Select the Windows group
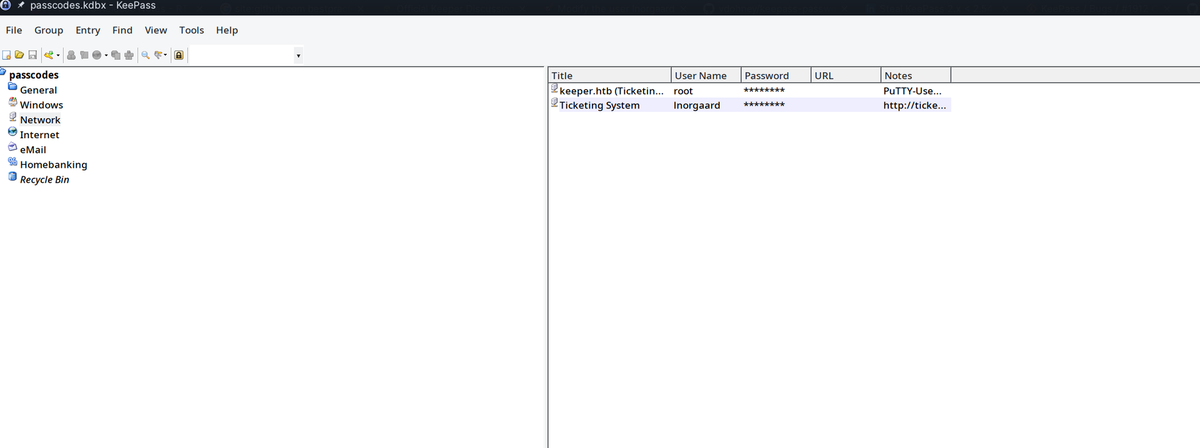This screenshot has width=1200, height=448. click(x=41, y=105)
